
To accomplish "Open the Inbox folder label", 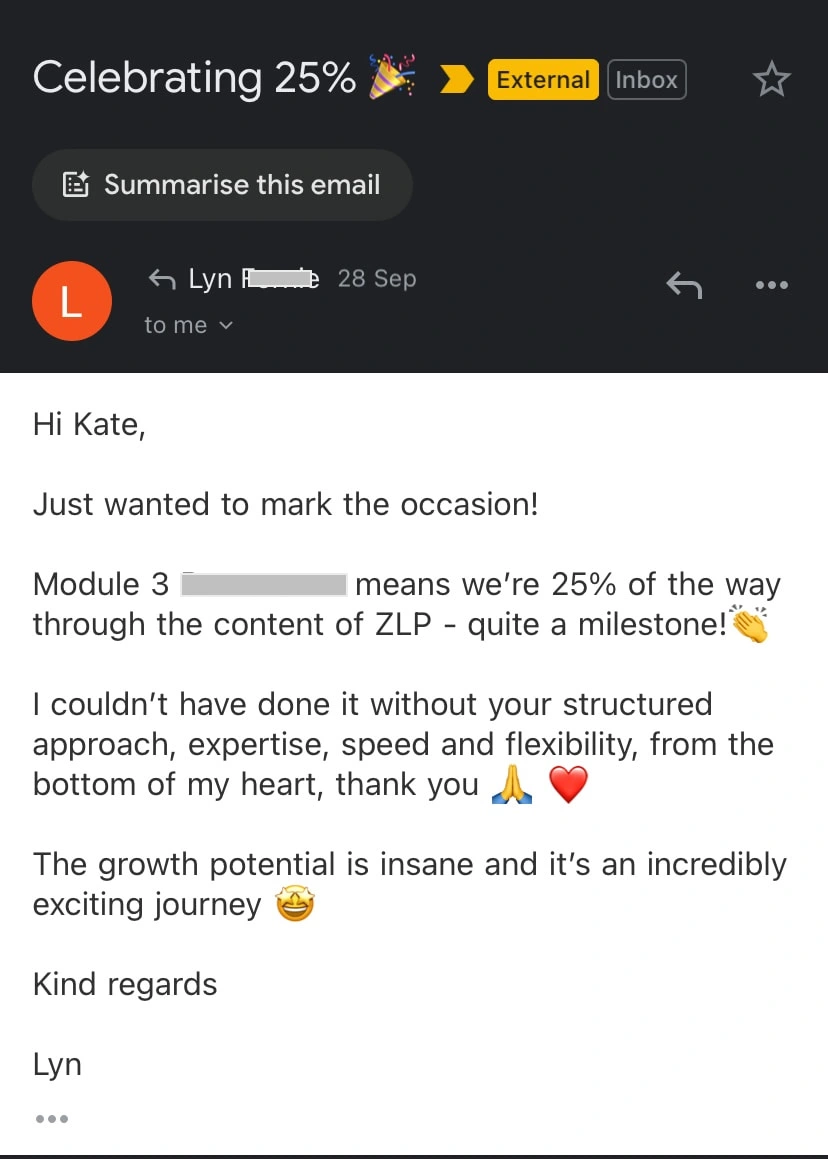I will (646, 80).
